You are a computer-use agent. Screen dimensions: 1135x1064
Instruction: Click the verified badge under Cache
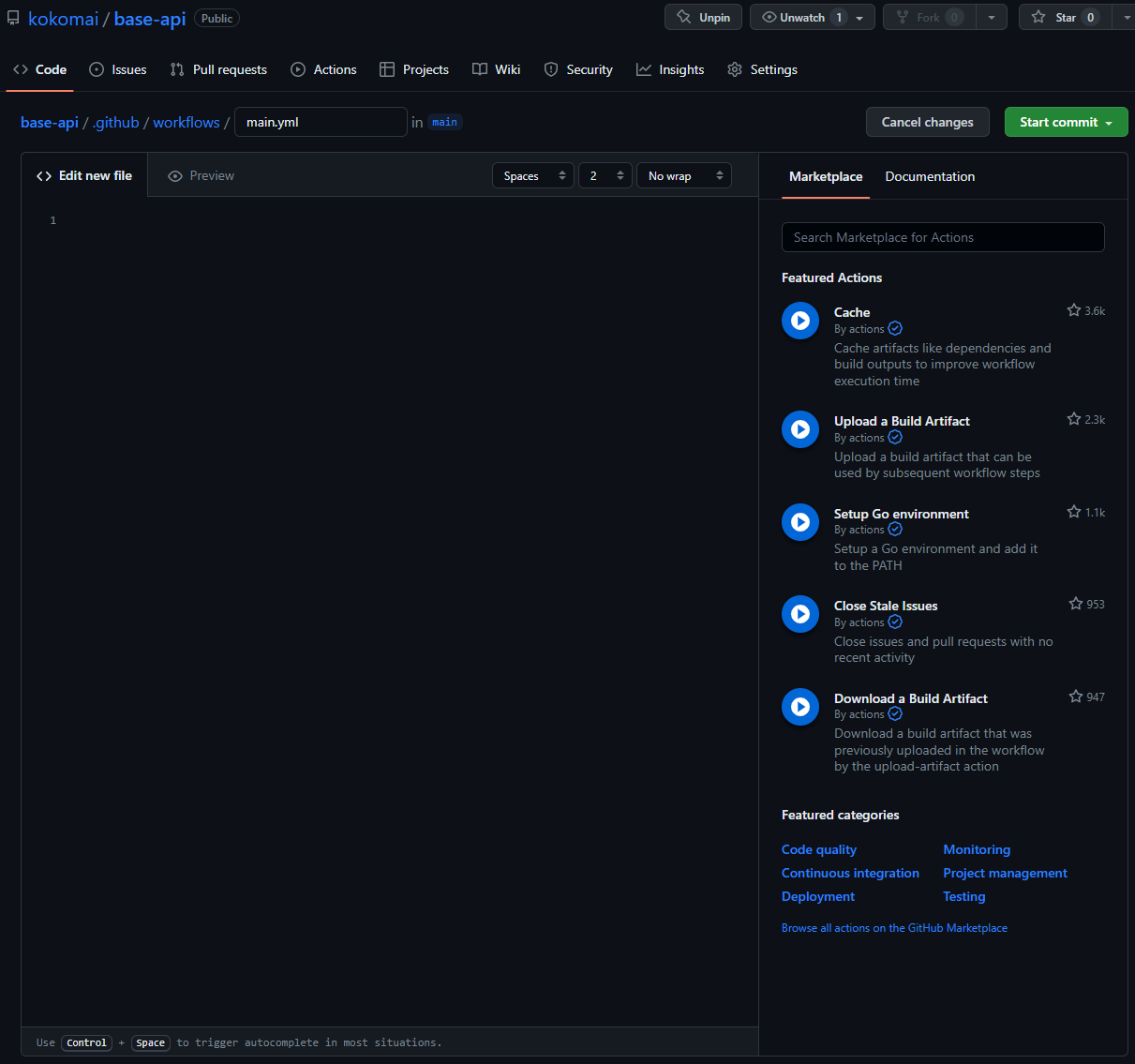pos(895,328)
